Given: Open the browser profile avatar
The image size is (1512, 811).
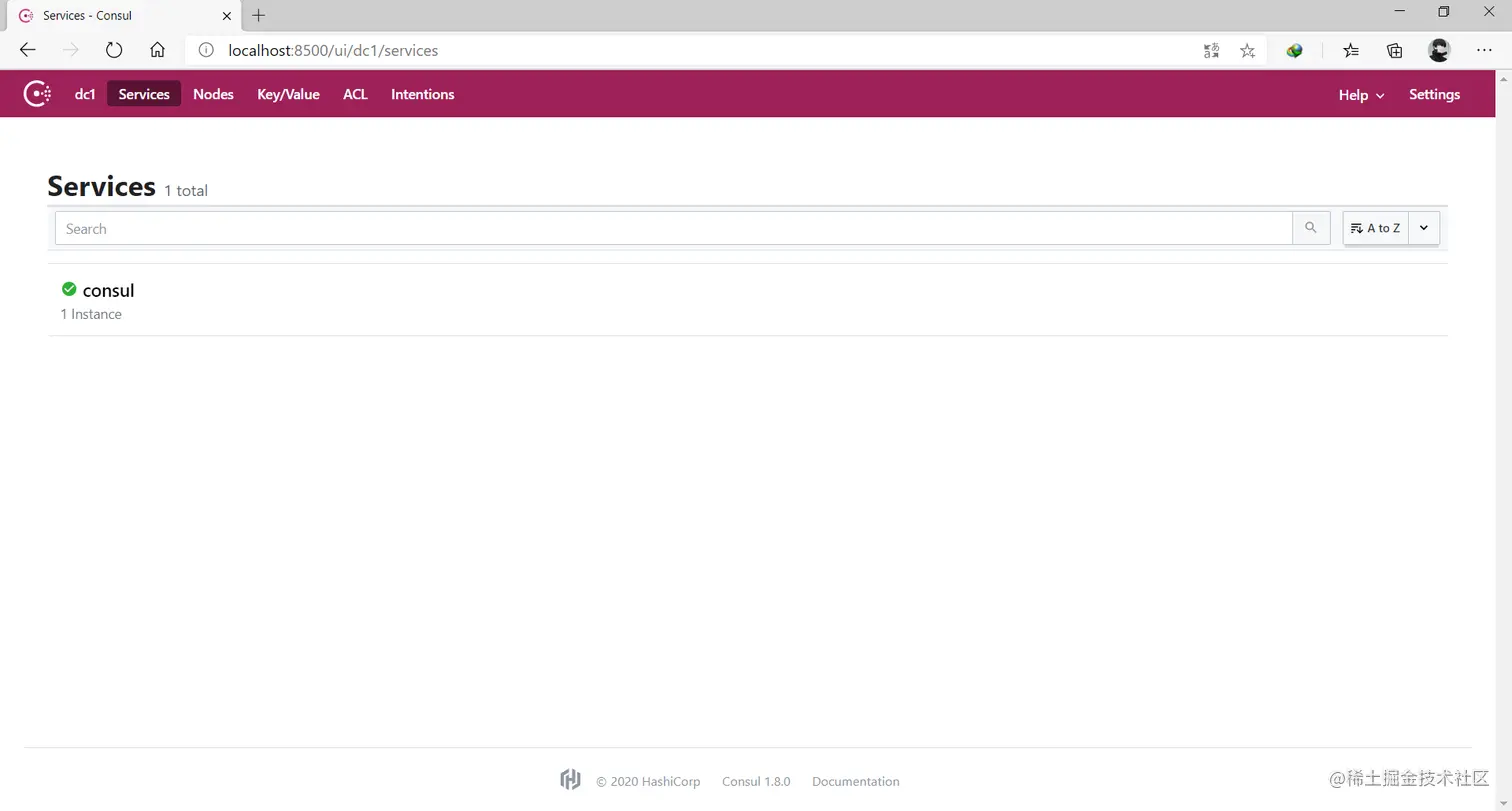Looking at the screenshot, I should tap(1439, 50).
